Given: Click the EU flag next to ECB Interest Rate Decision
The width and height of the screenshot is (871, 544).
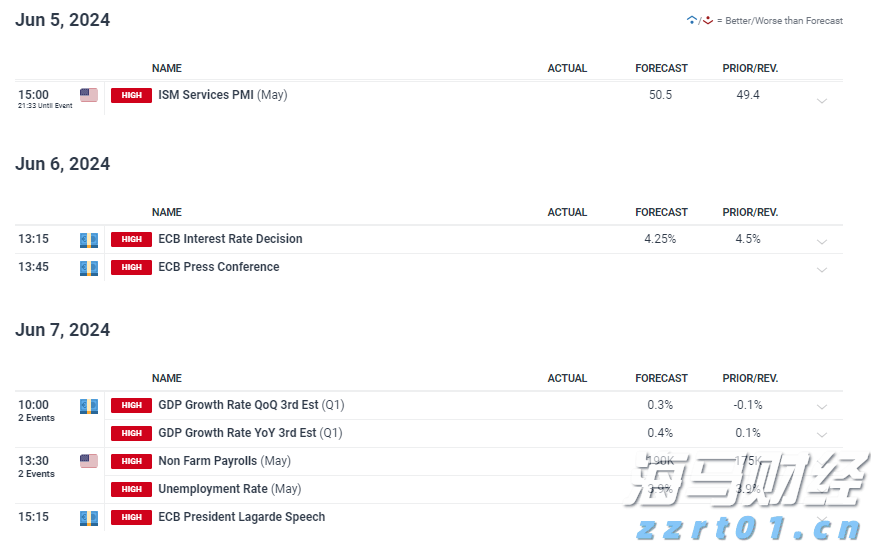Looking at the screenshot, I should [x=89, y=240].
